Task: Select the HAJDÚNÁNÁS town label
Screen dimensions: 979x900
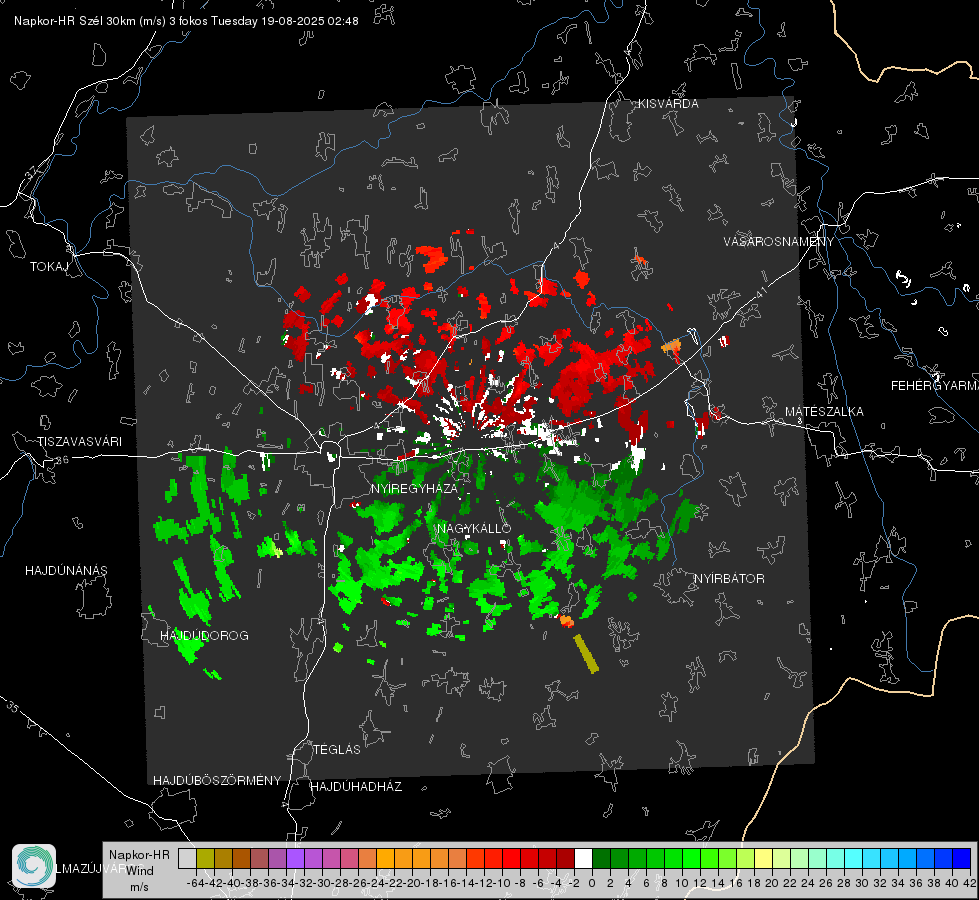Action: [66, 570]
